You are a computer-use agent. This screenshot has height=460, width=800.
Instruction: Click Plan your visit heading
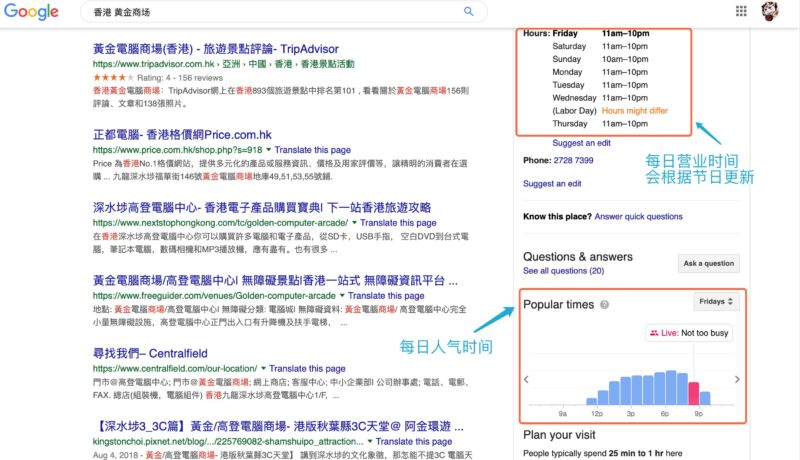(559, 435)
